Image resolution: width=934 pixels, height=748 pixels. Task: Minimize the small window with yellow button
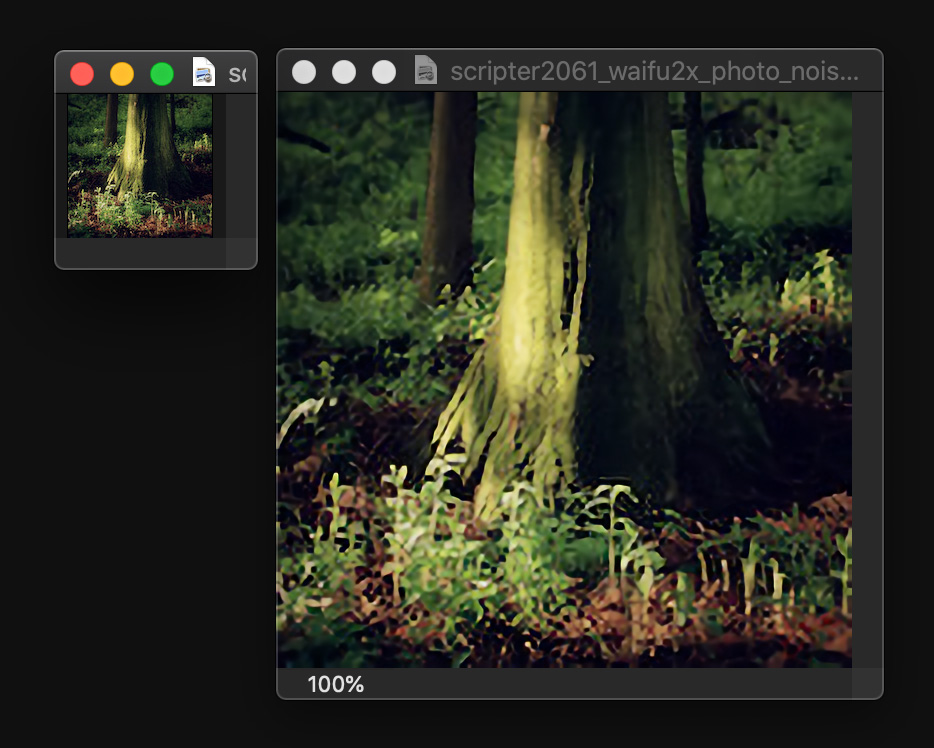point(122,74)
